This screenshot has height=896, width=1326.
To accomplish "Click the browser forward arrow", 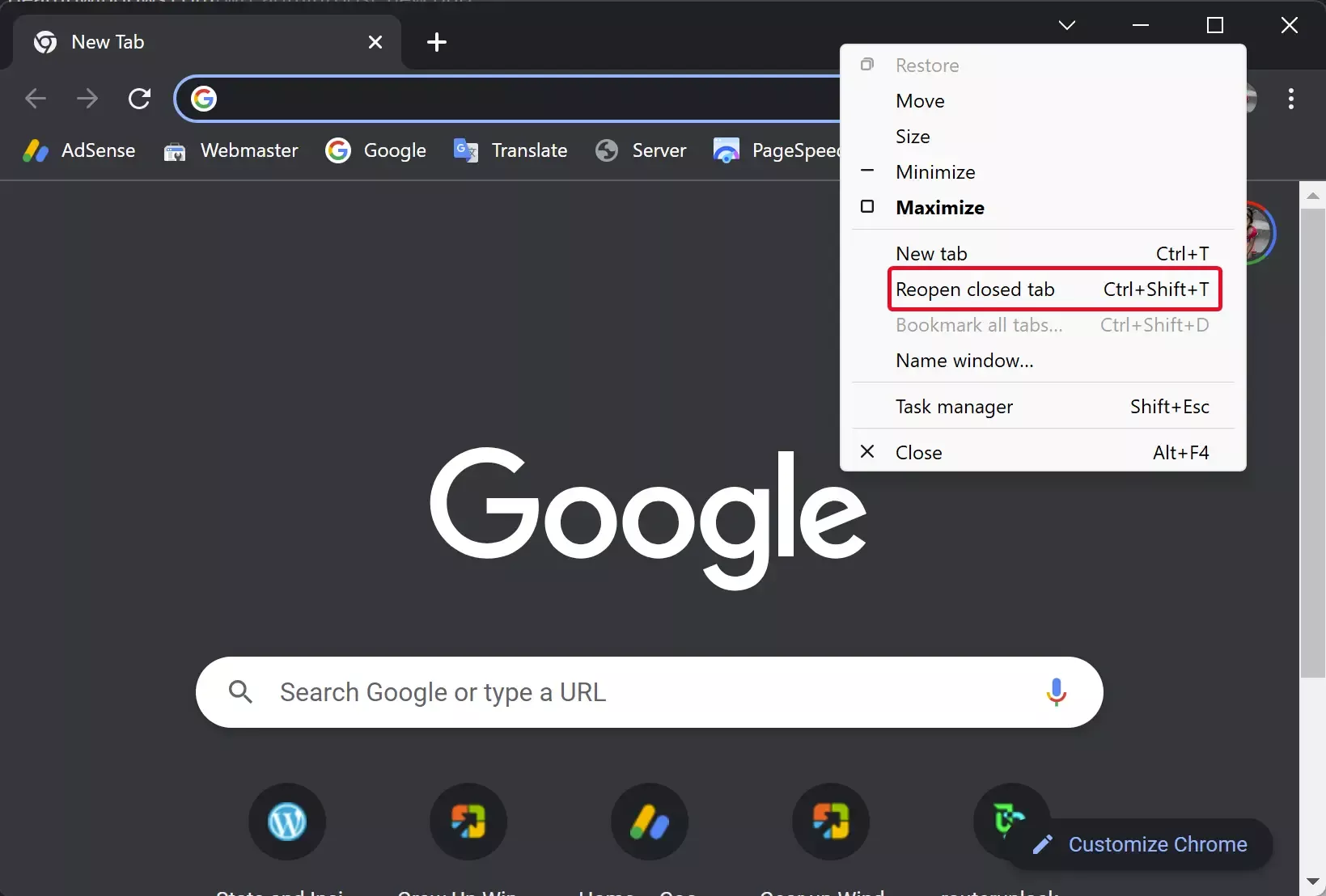I will pyautogui.click(x=87, y=99).
